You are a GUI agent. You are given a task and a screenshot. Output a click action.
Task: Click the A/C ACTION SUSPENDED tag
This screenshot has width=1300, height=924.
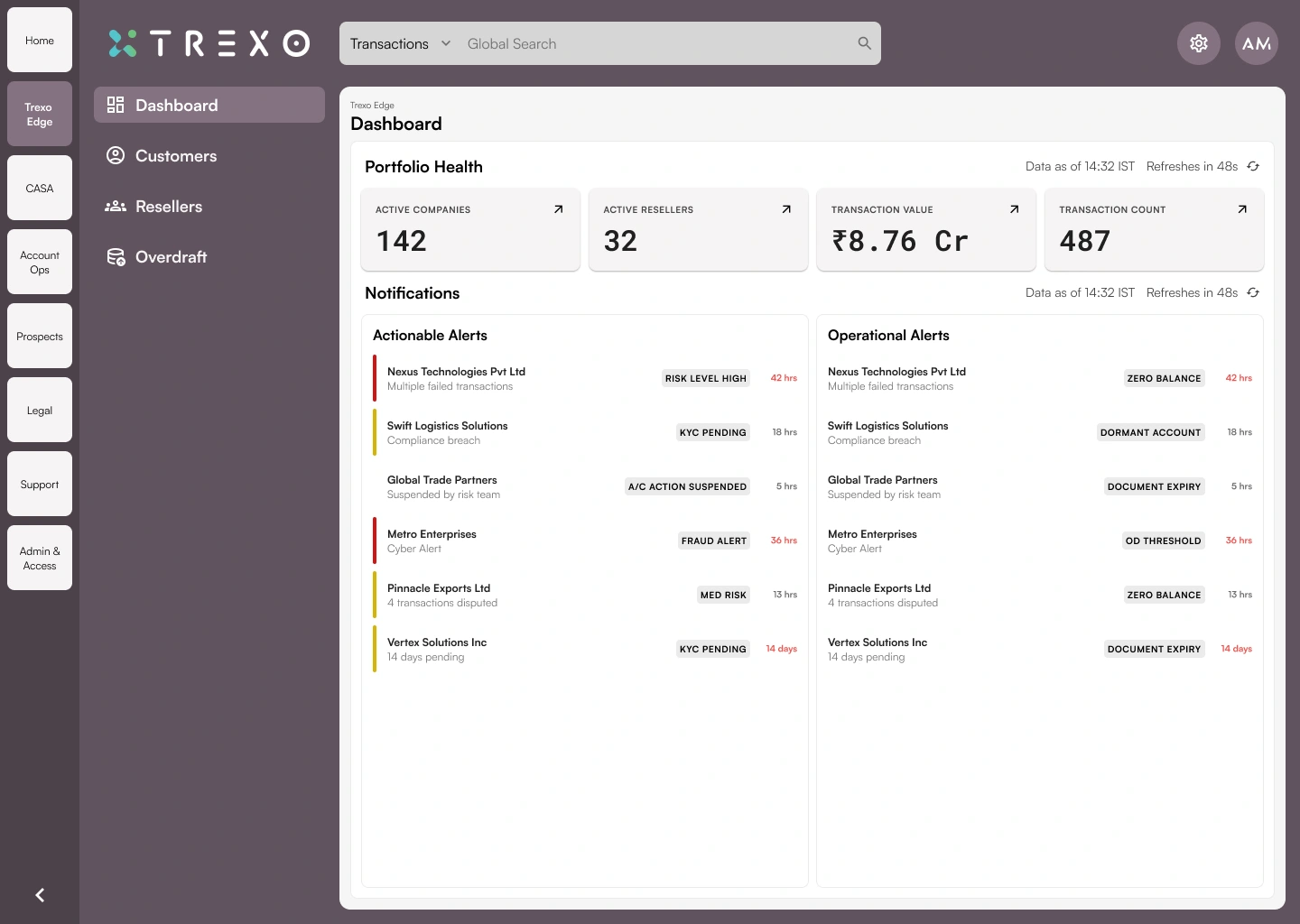[x=688, y=486]
